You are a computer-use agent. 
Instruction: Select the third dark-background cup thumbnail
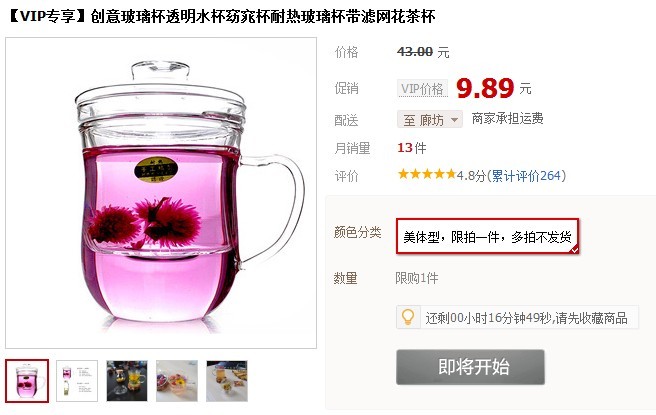tap(127, 381)
